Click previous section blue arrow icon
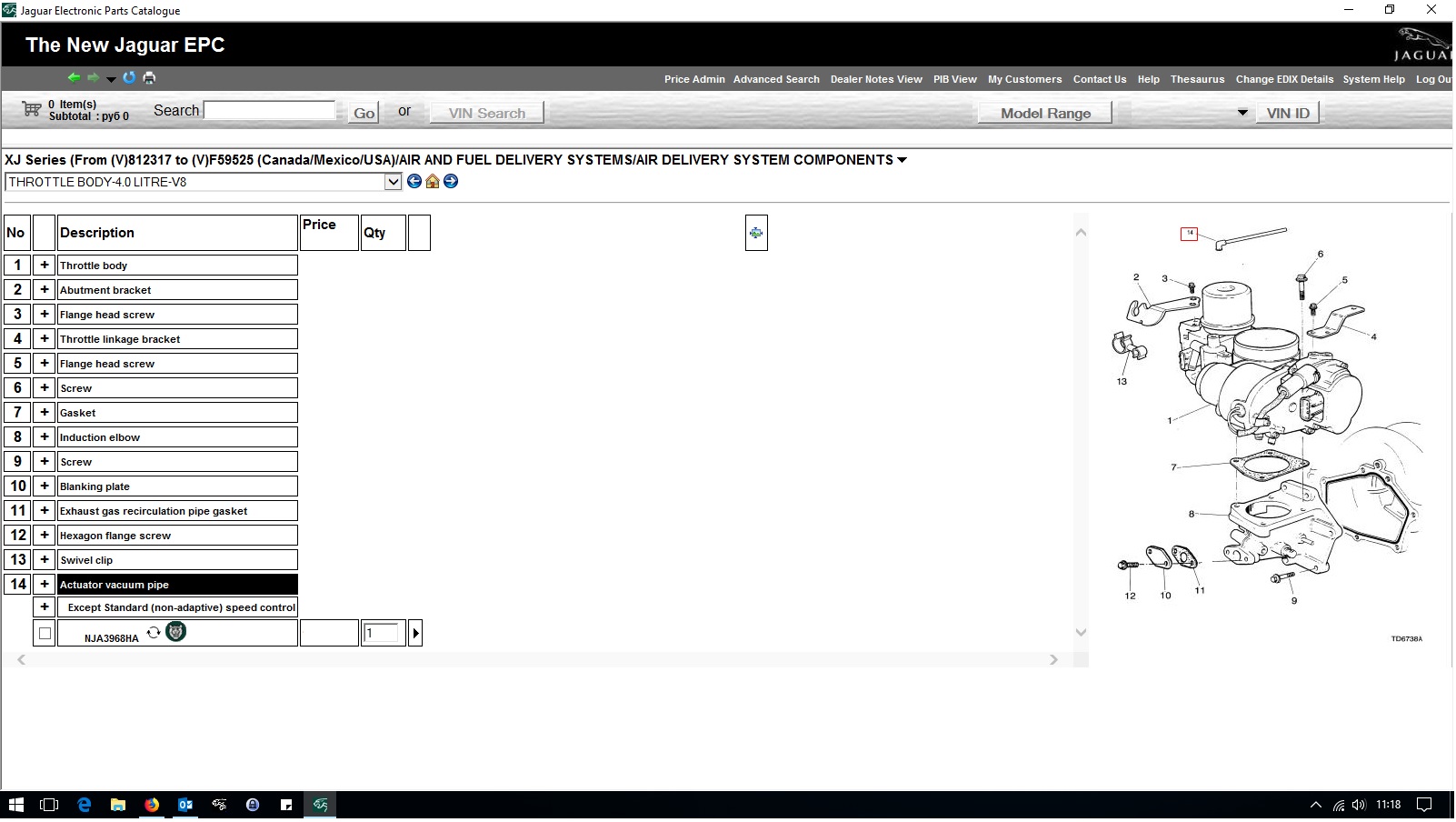Image resolution: width=1456 pixels, height=822 pixels. pos(414,181)
